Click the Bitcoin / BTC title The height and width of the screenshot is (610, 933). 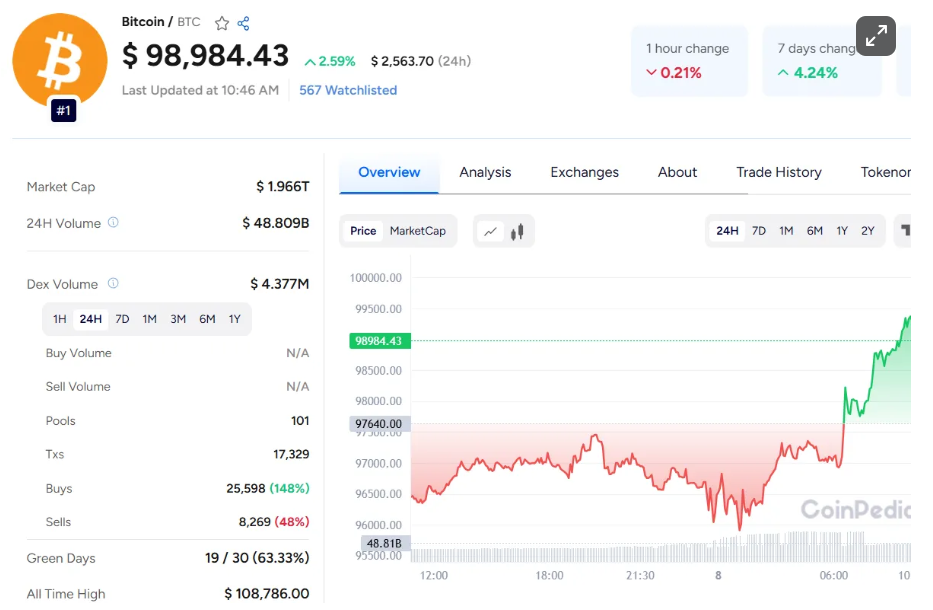[x=161, y=22]
